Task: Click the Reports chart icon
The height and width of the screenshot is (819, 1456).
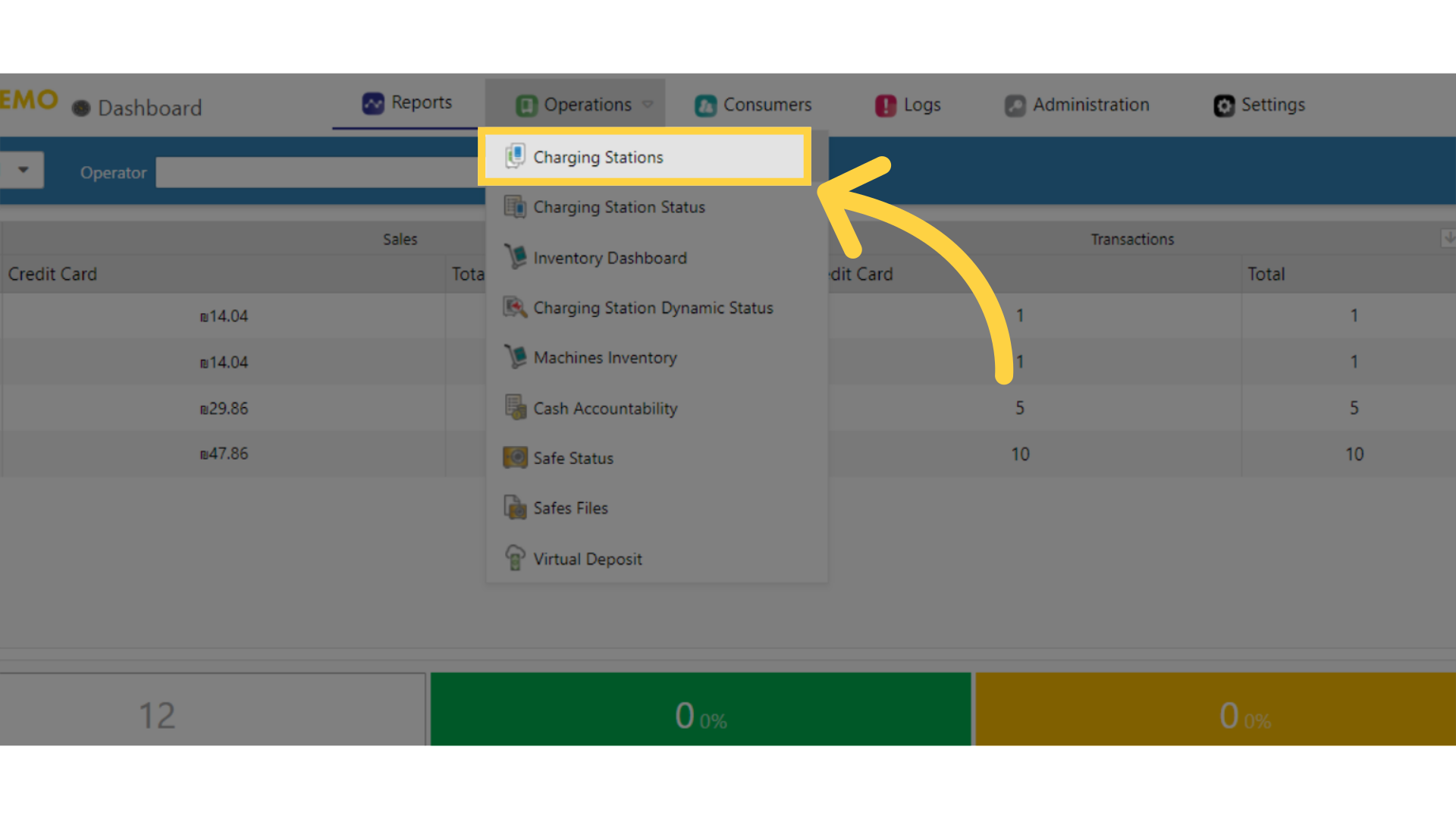Action: tap(373, 103)
